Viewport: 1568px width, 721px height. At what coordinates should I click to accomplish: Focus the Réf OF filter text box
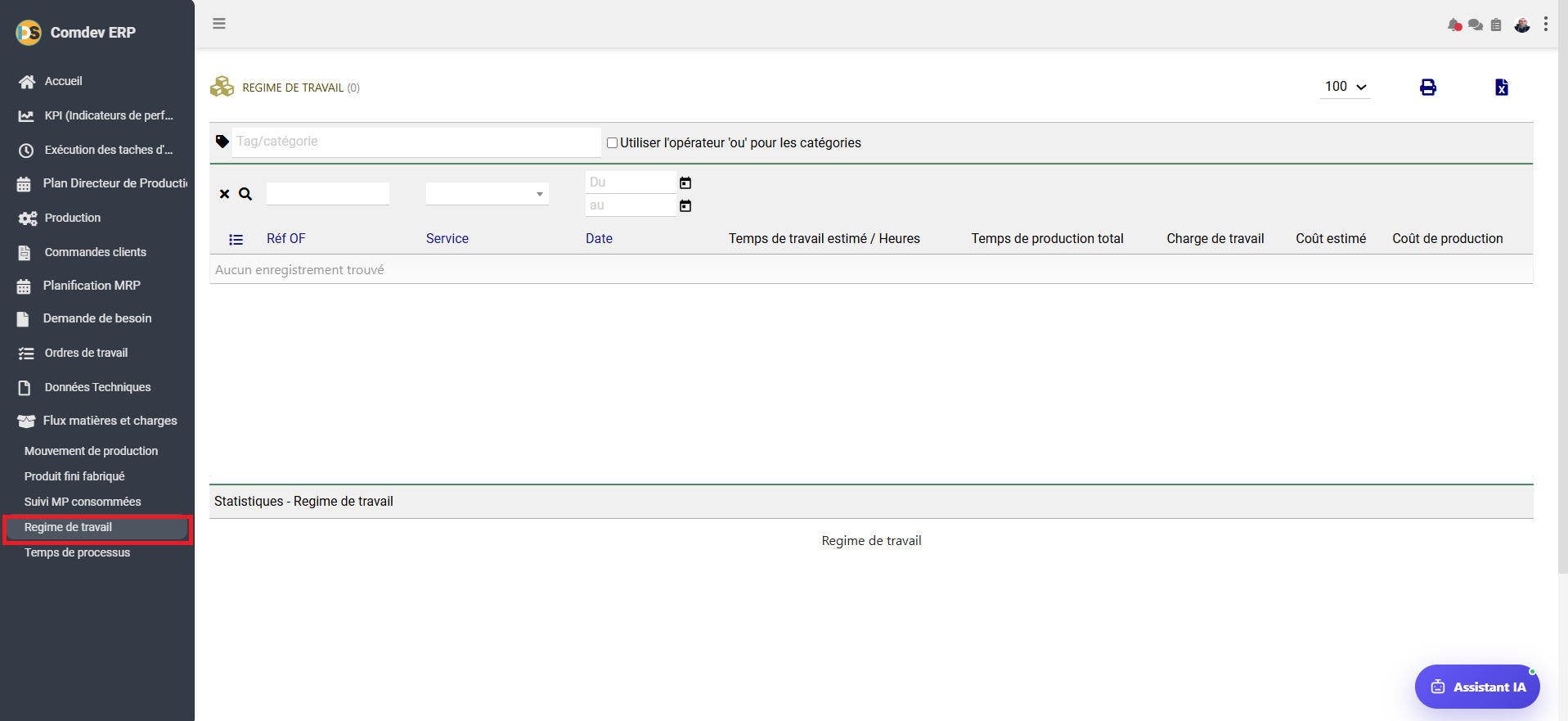[328, 194]
